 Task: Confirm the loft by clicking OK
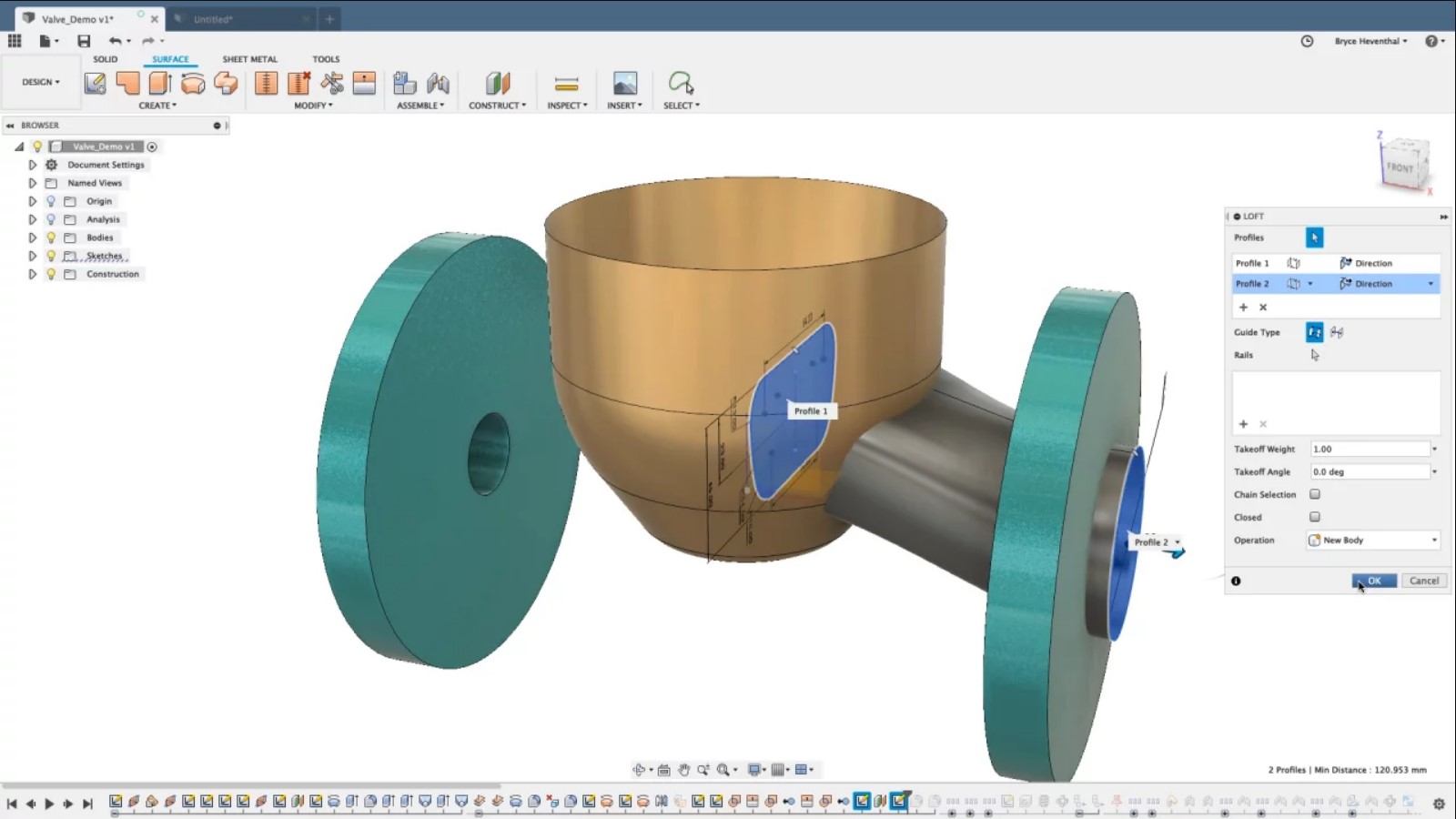click(1373, 580)
